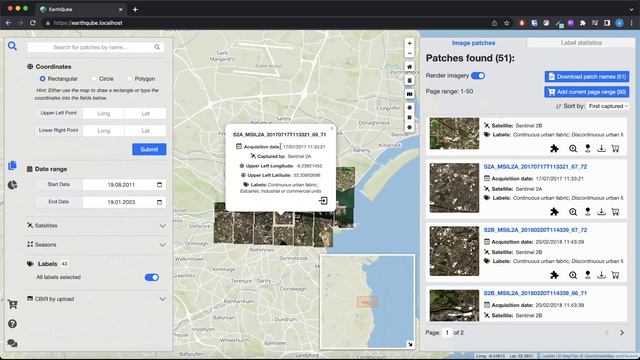Click puzzle icon for S2B_MSIL2A_20180220T114339_67_72
The image size is (640, 360).
[x=554, y=275]
